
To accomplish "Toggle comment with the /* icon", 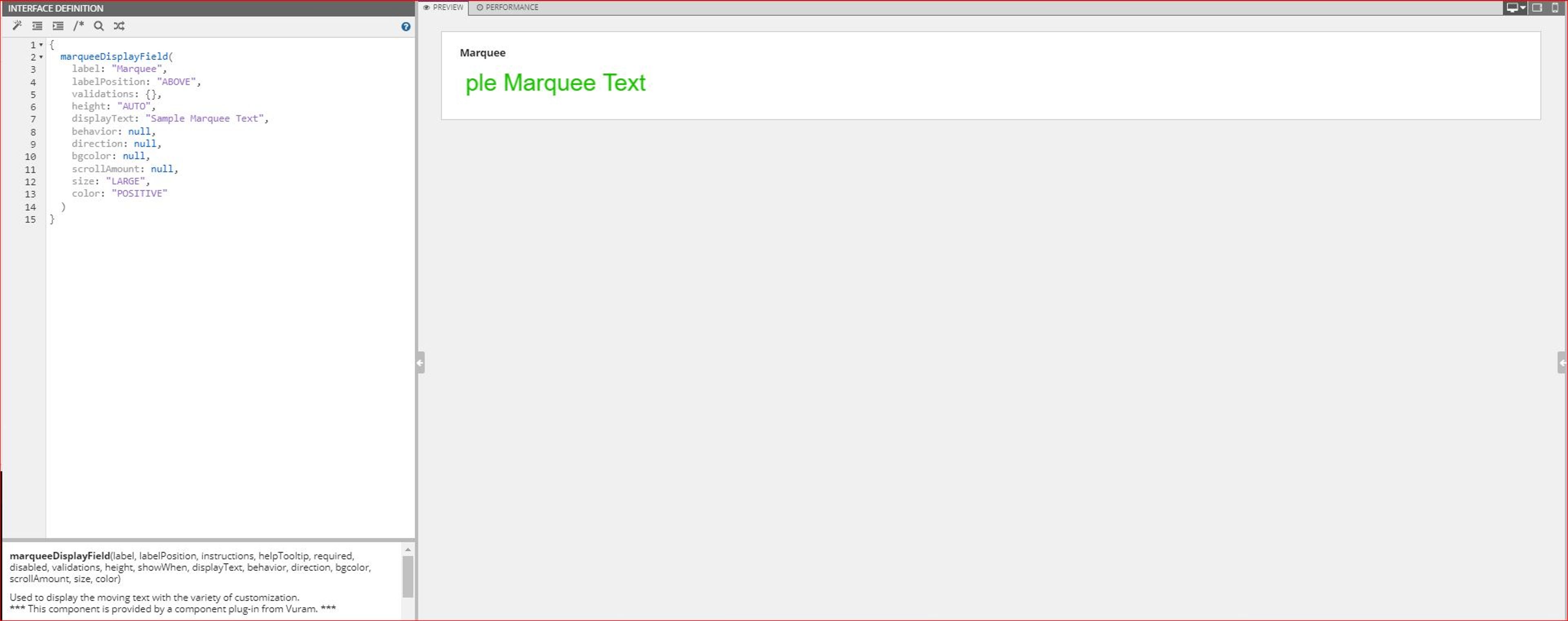I will [x=78, y=26].
